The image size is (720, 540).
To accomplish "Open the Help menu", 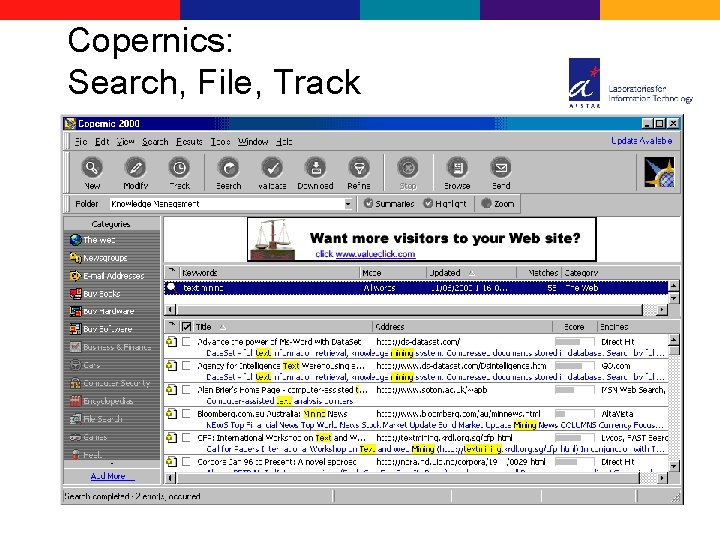I will [x=284, y=141].
